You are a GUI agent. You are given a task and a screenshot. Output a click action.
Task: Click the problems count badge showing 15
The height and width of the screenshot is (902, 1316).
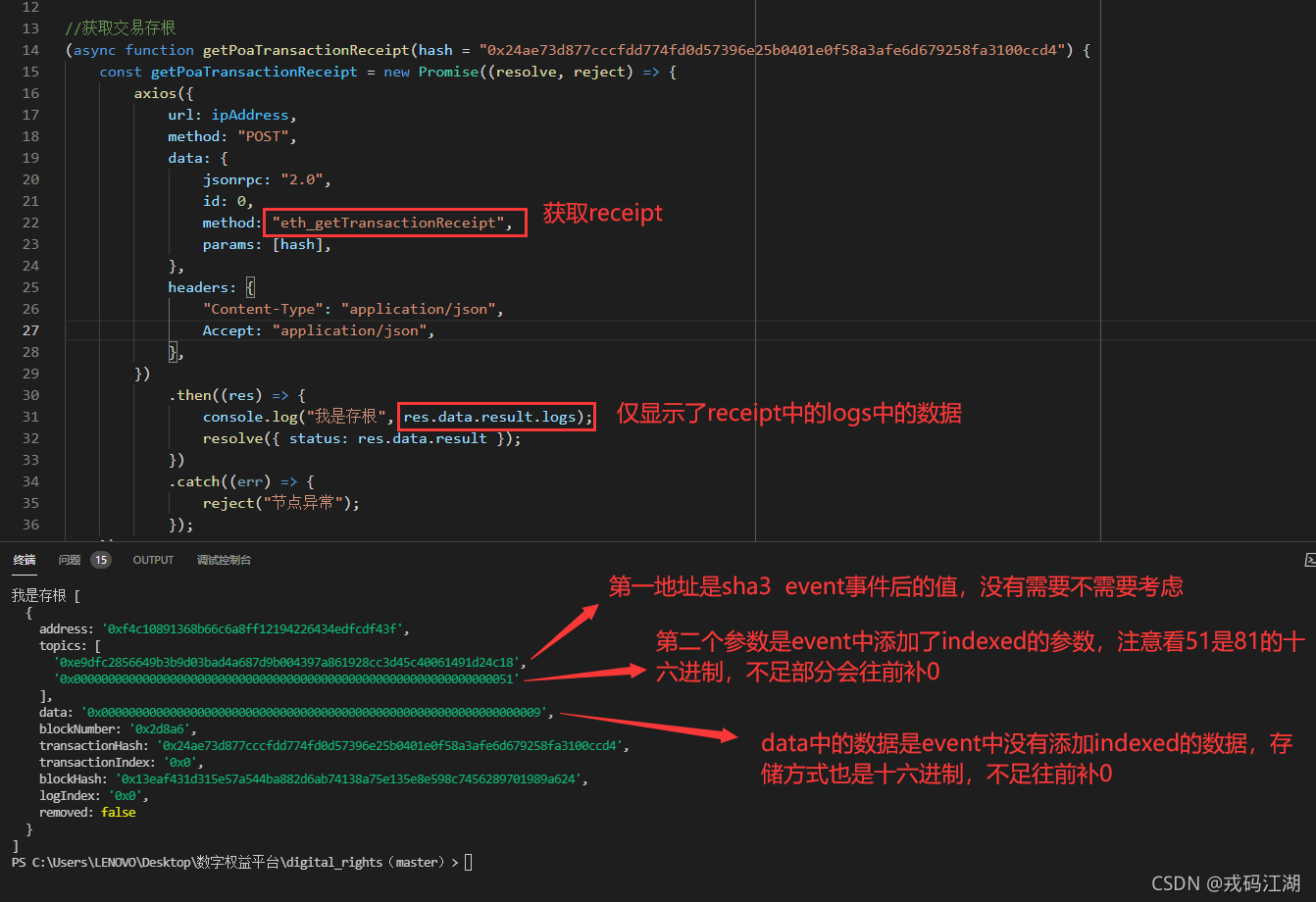point(101,560)
